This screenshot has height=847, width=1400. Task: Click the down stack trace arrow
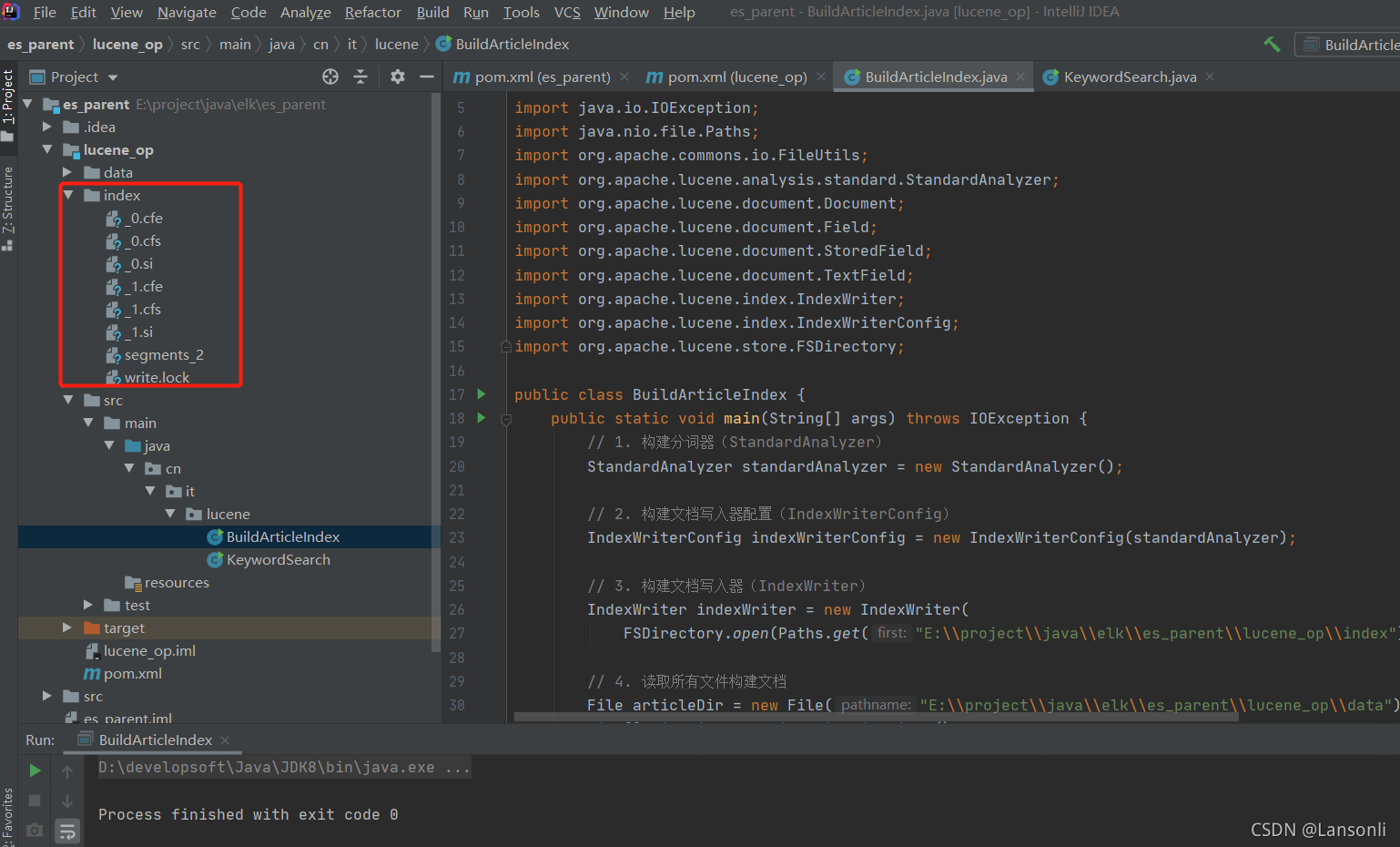click(x=67, y=801)
